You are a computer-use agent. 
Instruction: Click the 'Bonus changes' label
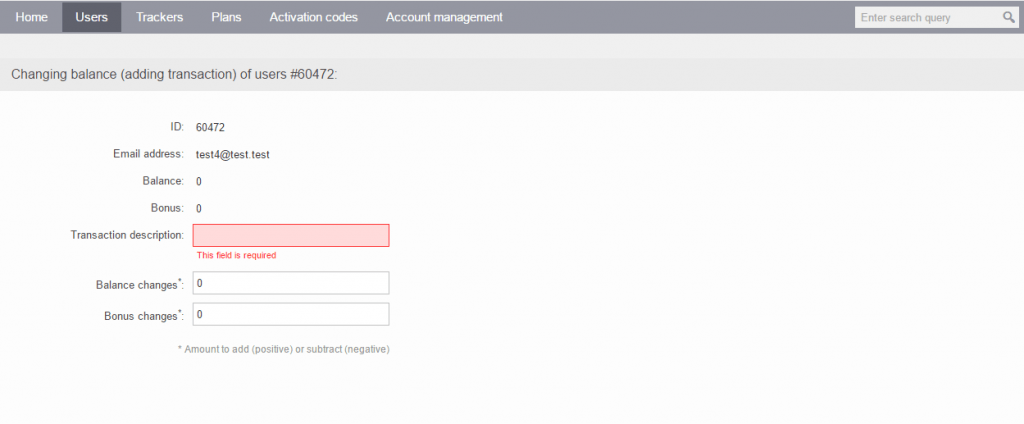point(144,315)
